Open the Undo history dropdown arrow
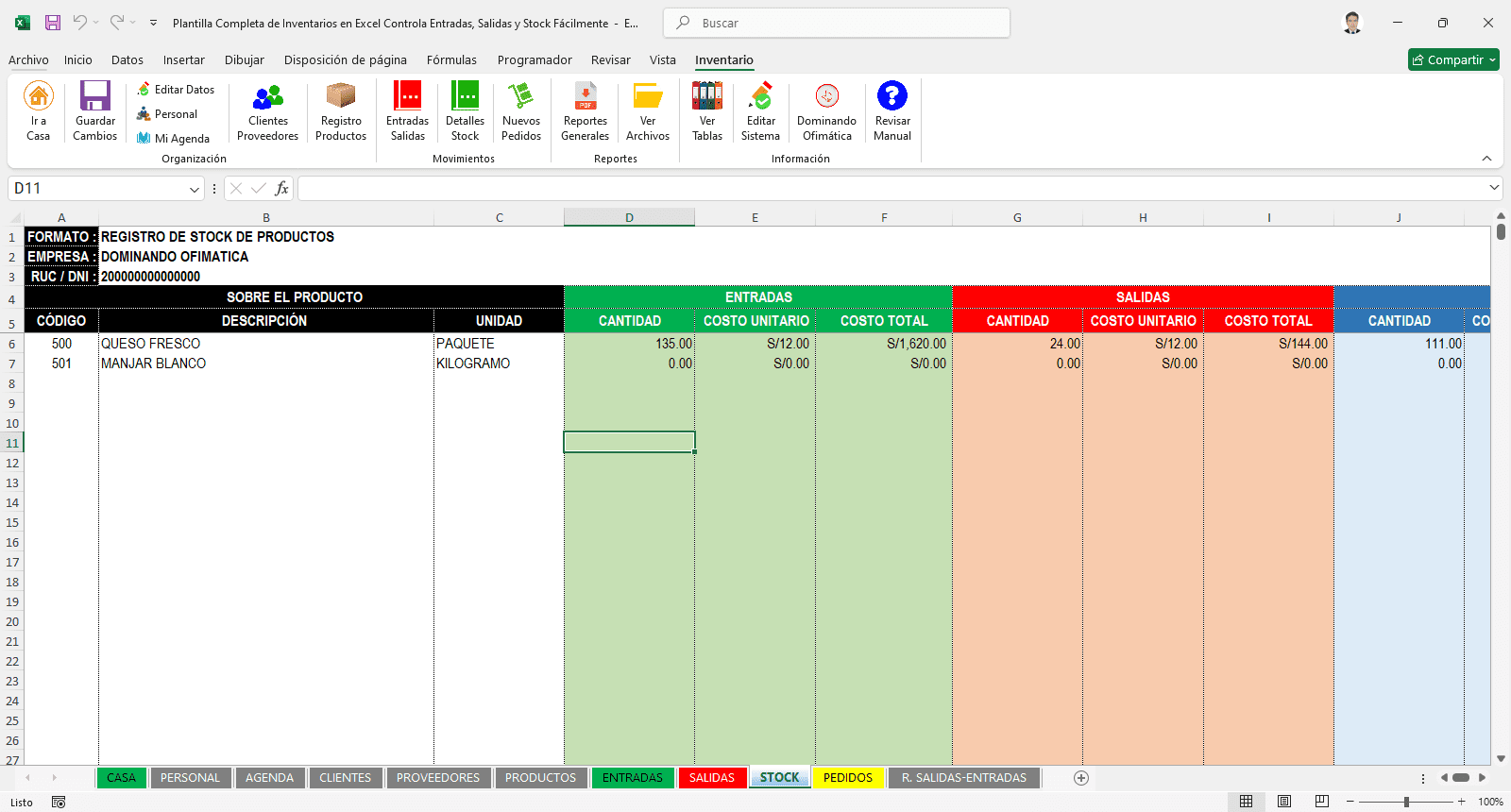Screen dimensions: 1511x812 pyautogui.click(x=95, y=23)
